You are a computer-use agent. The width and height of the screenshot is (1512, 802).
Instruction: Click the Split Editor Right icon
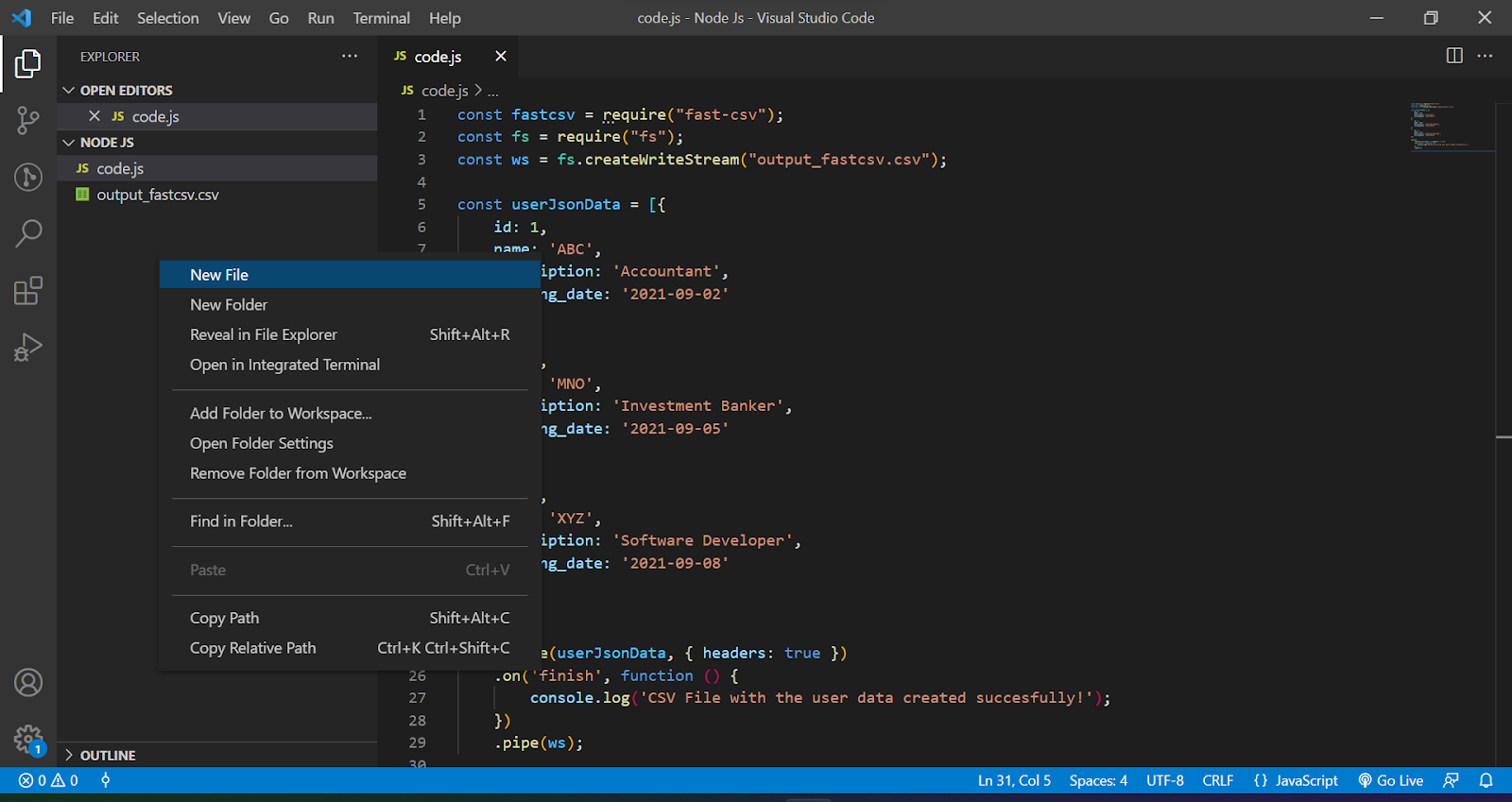coord(1454,56)
